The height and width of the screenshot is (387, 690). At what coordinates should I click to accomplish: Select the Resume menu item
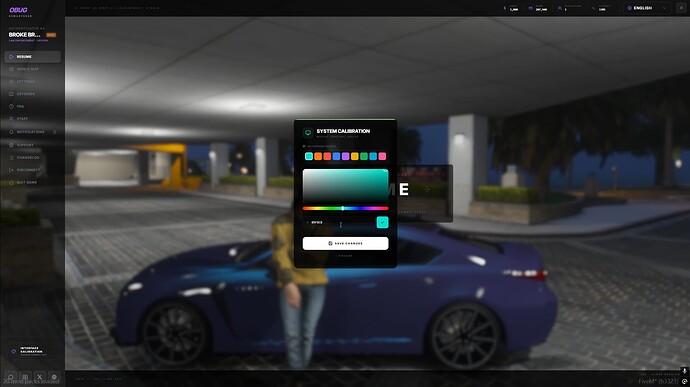[33, 57]
